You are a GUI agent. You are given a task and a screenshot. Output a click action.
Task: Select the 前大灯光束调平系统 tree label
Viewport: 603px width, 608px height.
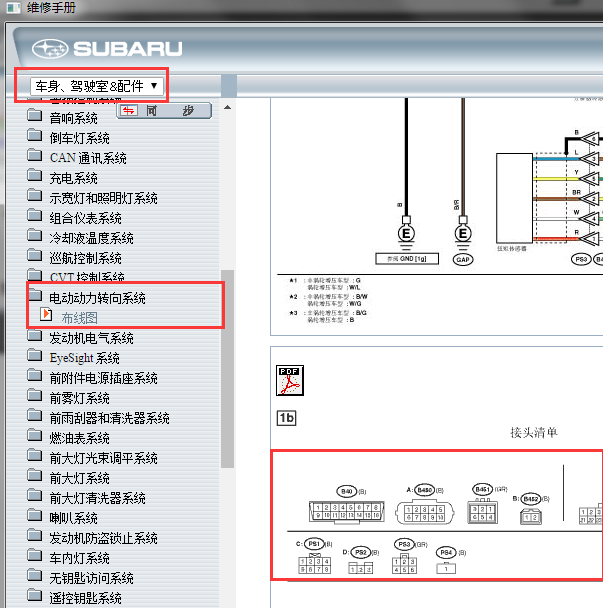pyautogui.click(x=104, y=458)
